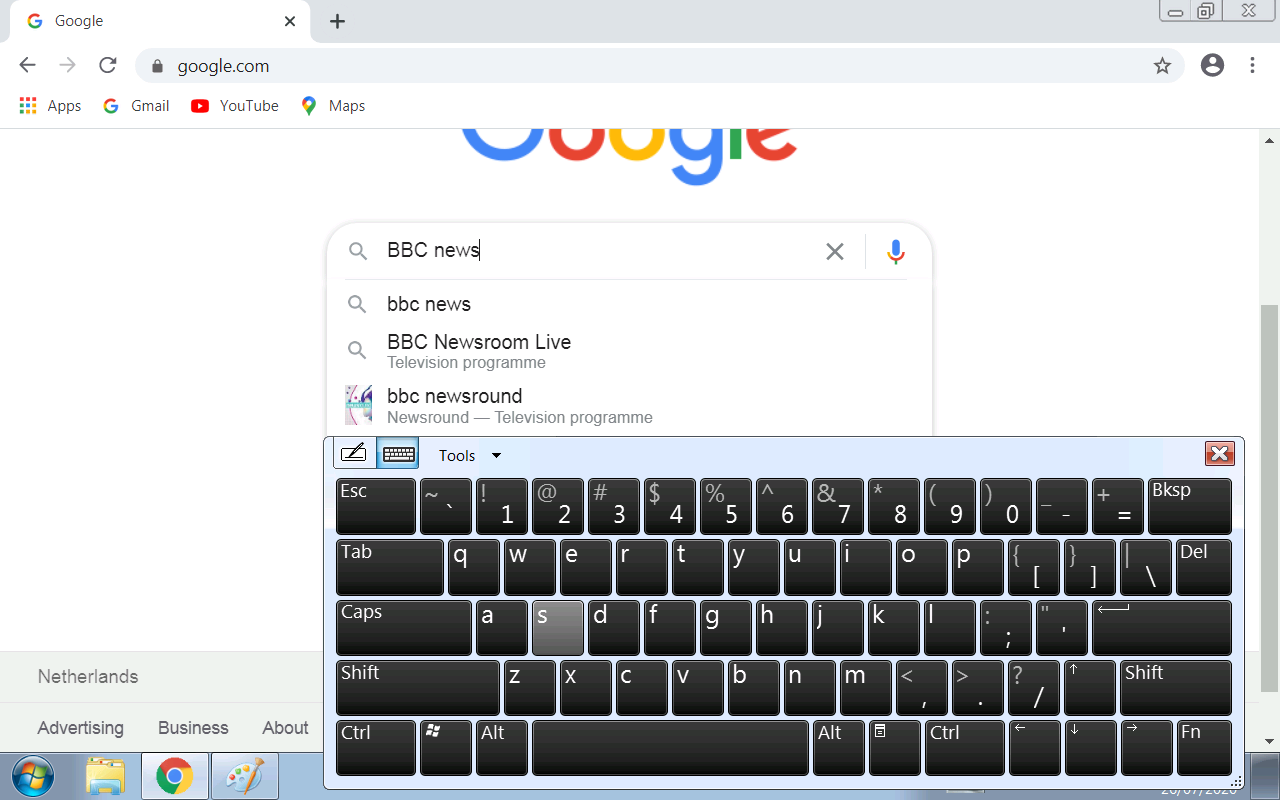Toggle the left Alt key
This screenshot has width=1280, height=800.
(502, 748)
